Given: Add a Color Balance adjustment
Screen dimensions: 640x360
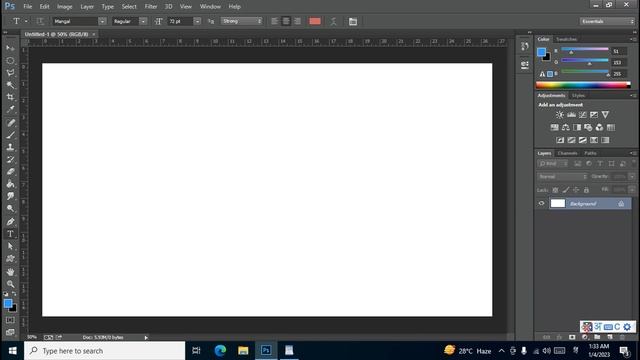Looking at the screenshot, I should (565, 128).
